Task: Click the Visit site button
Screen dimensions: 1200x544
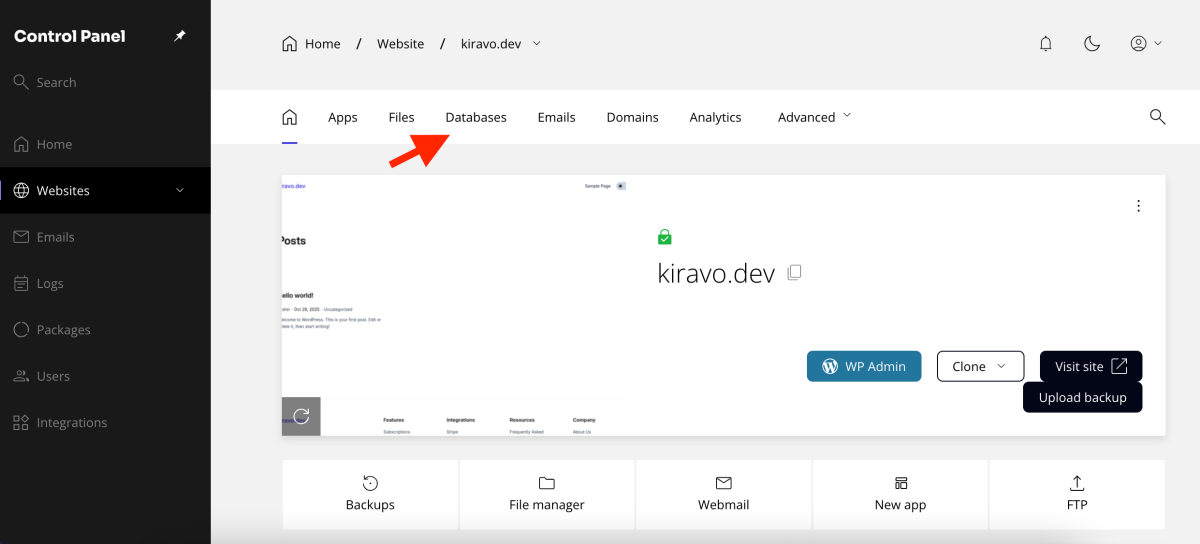Action: tap(1090, 366)
